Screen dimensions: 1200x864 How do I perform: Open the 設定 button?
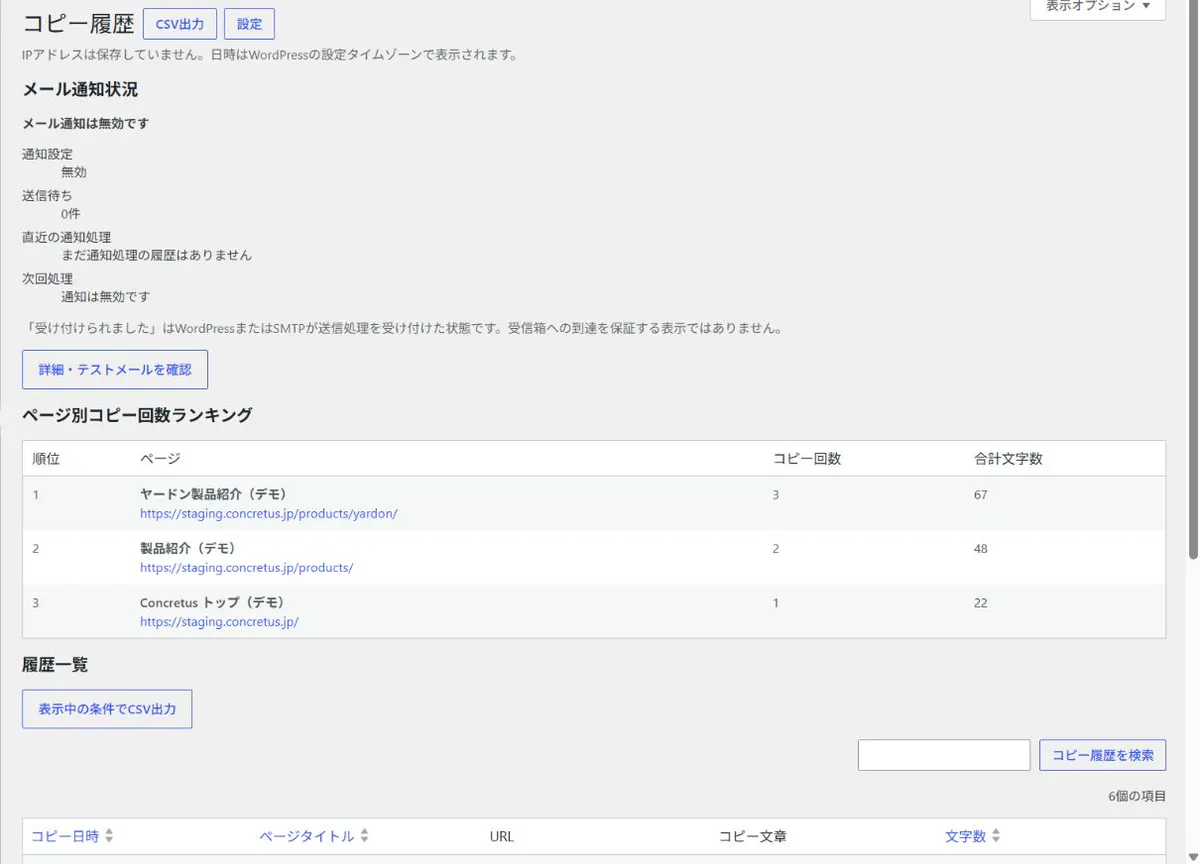(249, 24)
